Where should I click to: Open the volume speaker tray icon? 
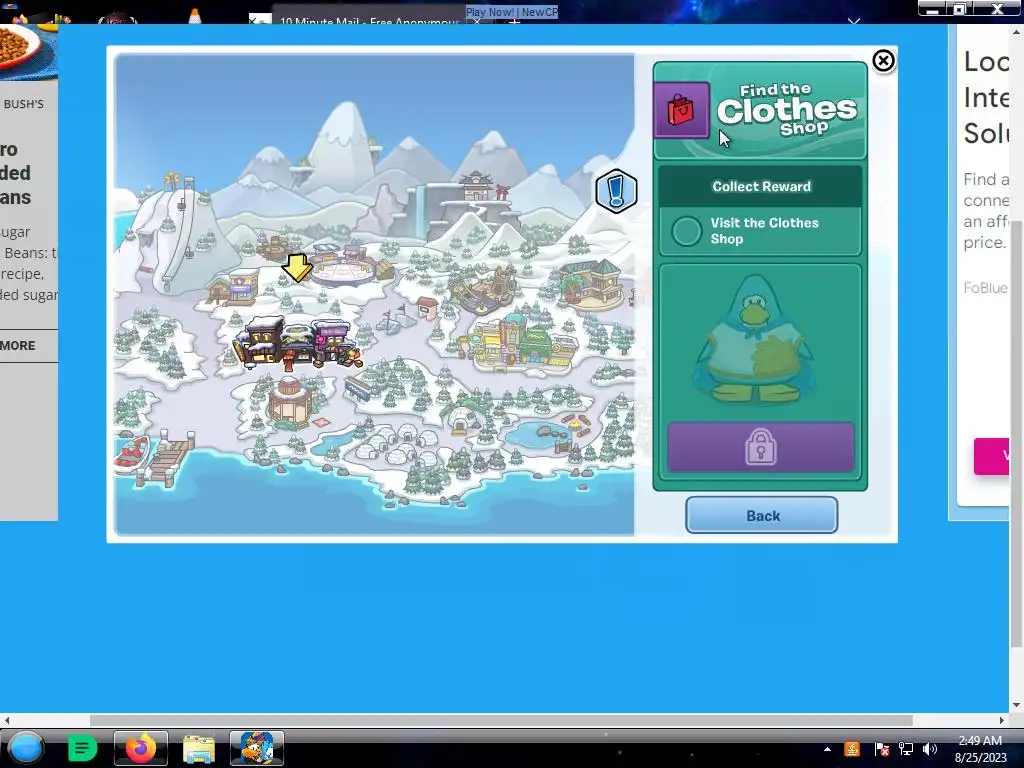coord(930,749)
